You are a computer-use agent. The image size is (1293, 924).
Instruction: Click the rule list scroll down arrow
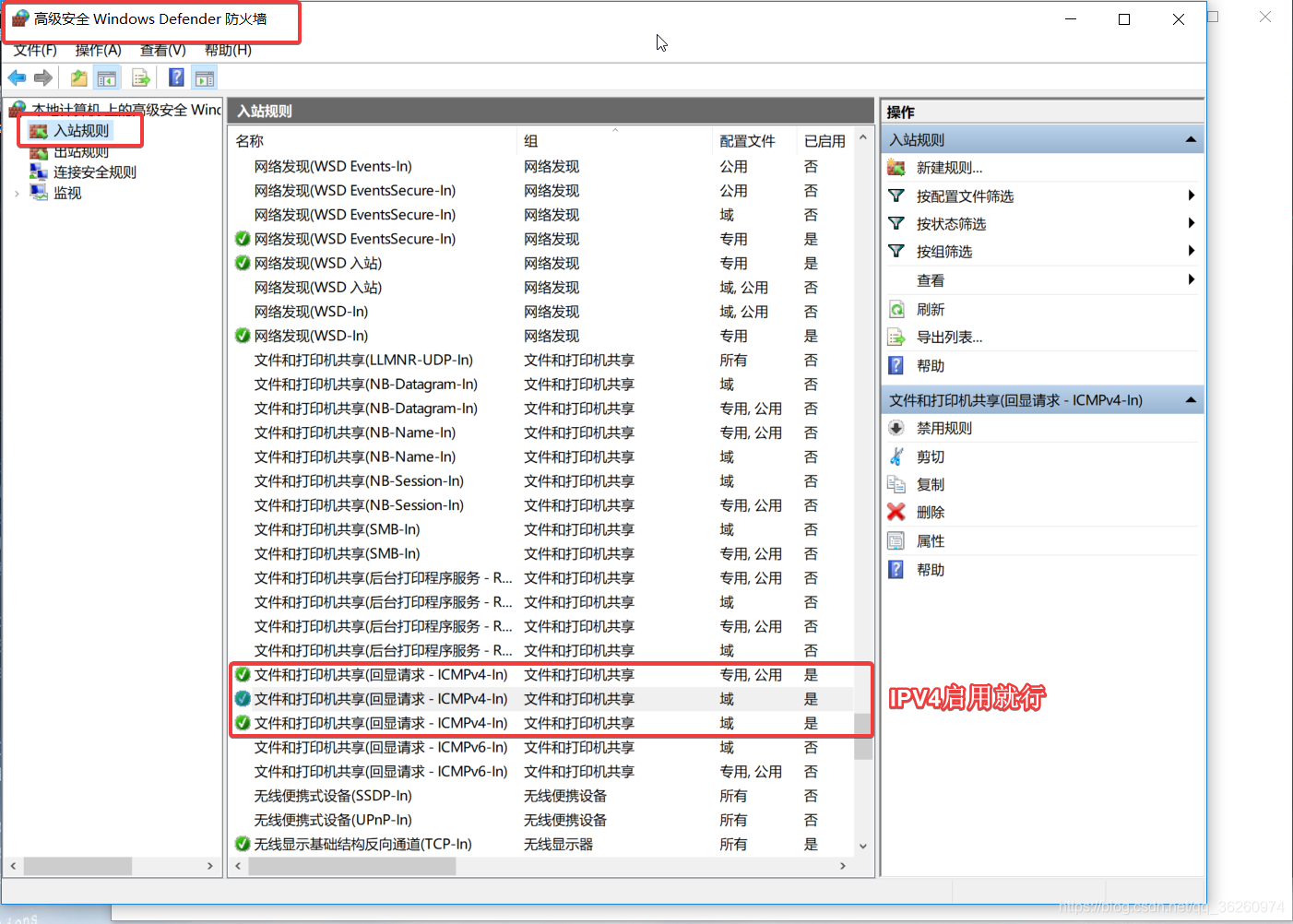click(863, 846)
